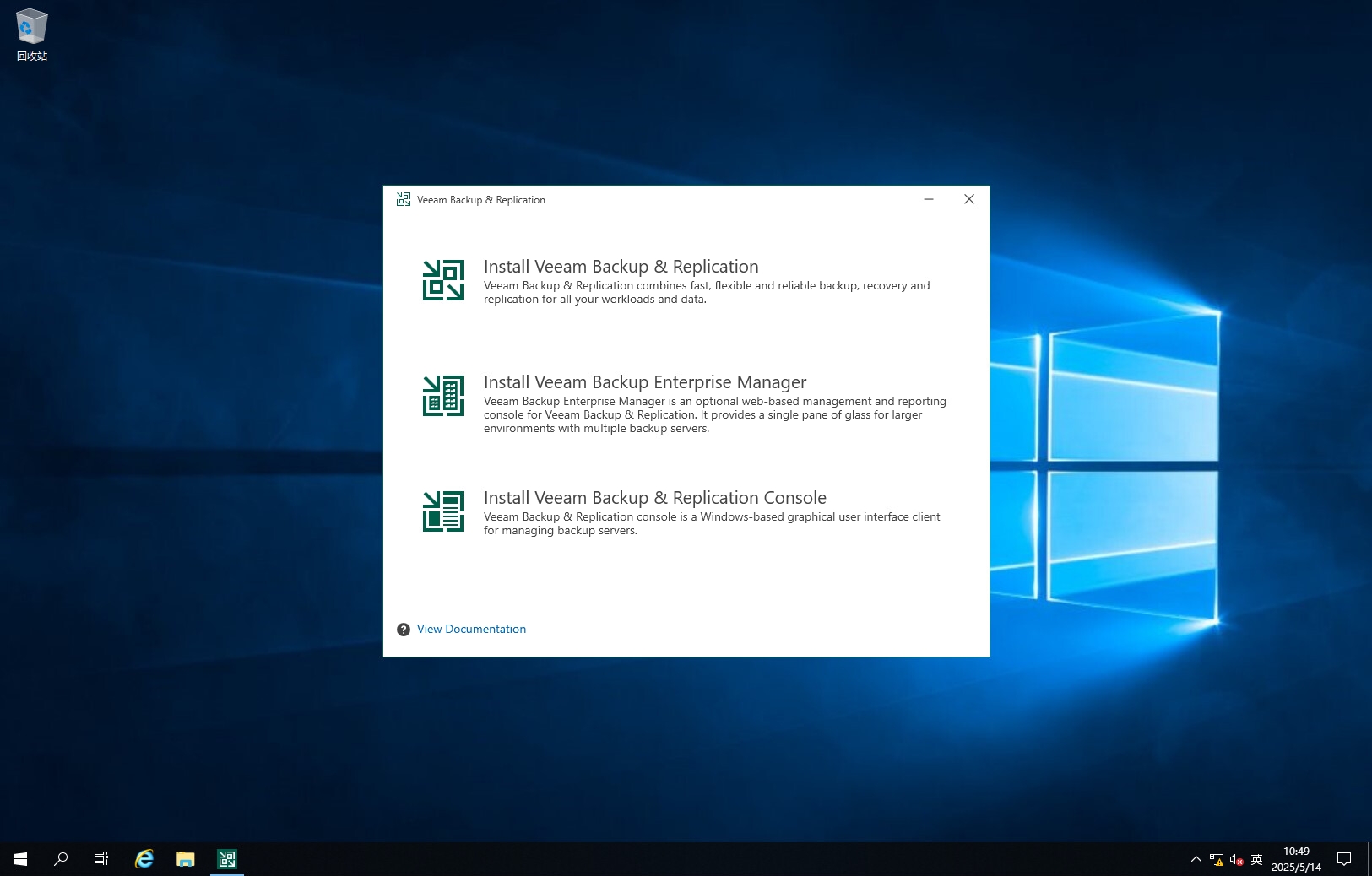Click the Replication Console install icon
Viewport: 1372px width, 876px height.
(x=443, y=511)
